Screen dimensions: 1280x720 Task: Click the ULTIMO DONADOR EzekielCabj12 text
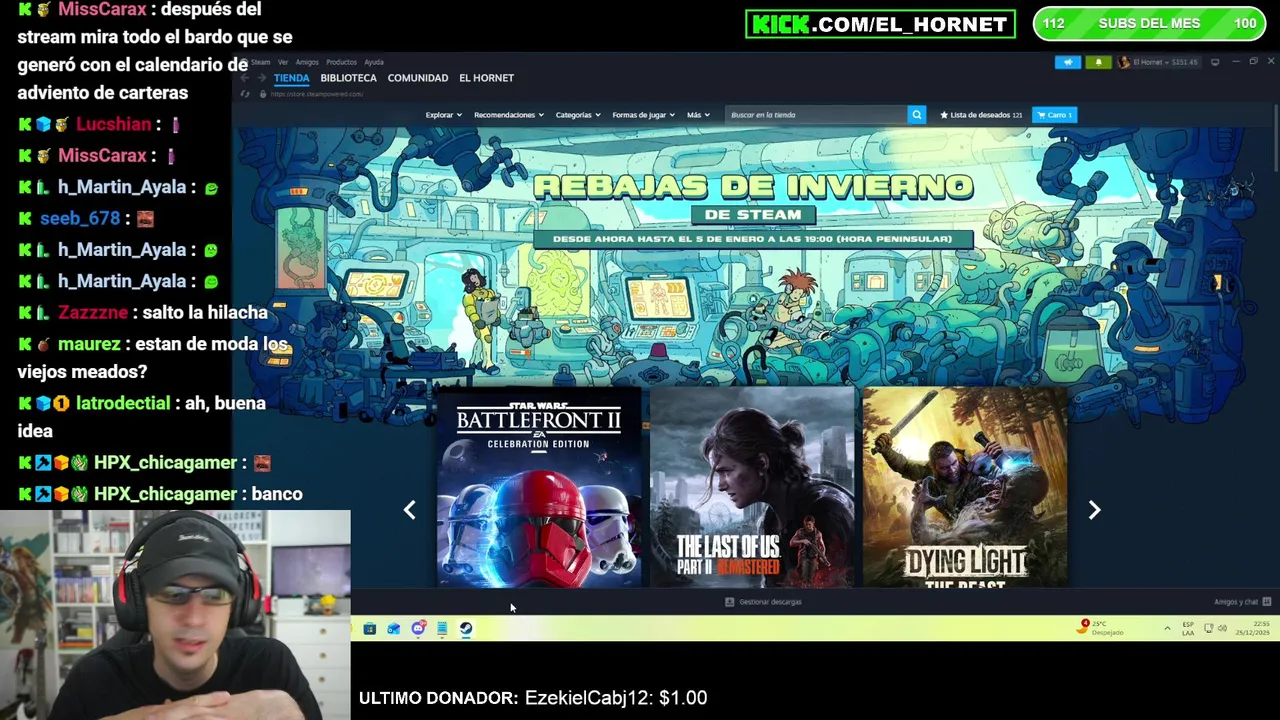[533, 698]
